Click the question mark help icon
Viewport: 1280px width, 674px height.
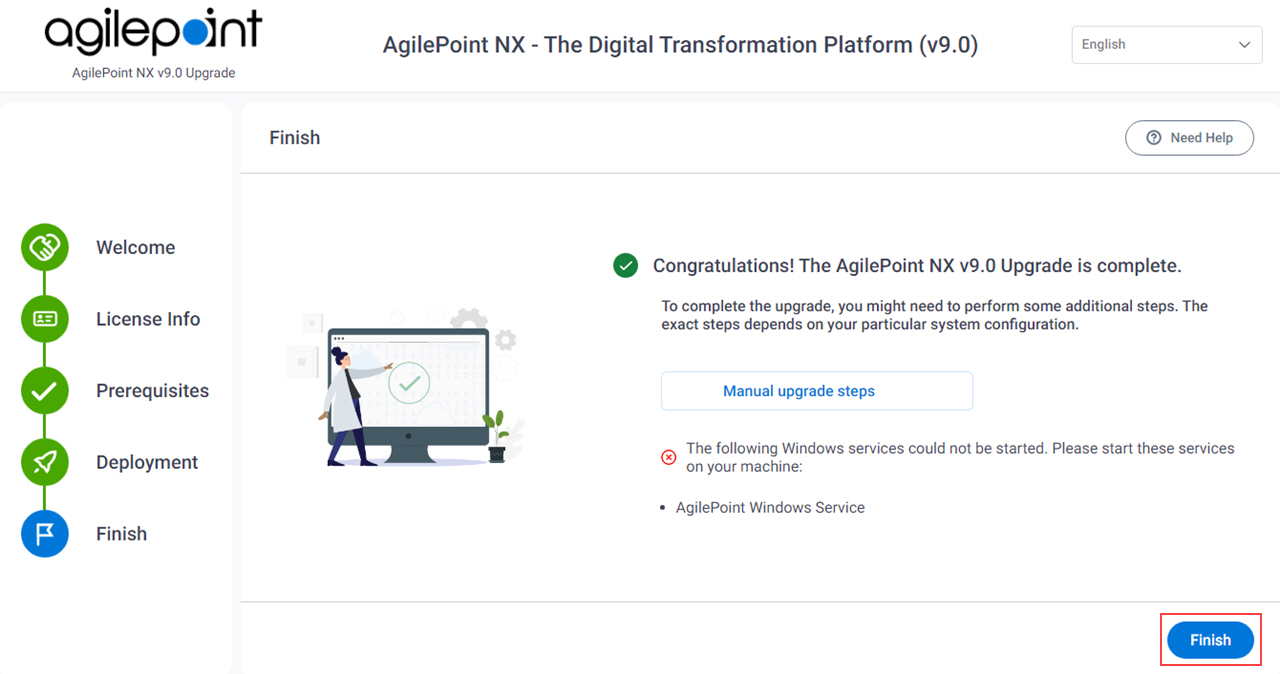(x=1154, y=138)
